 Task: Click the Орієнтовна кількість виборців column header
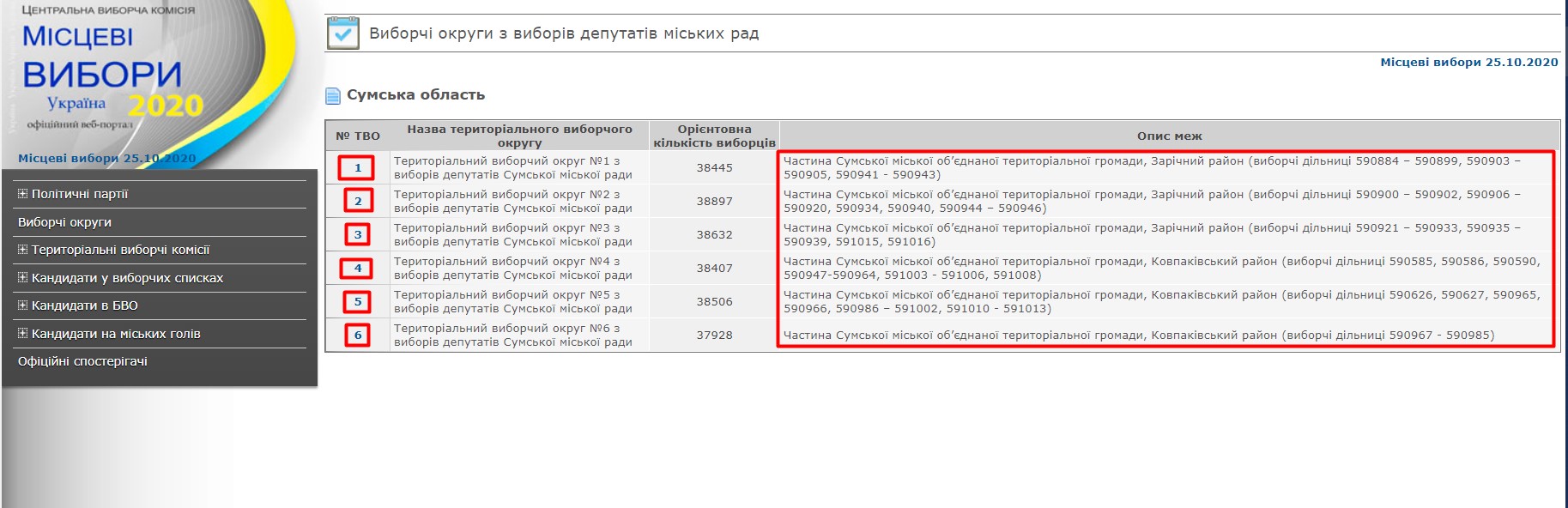(714, 136)
